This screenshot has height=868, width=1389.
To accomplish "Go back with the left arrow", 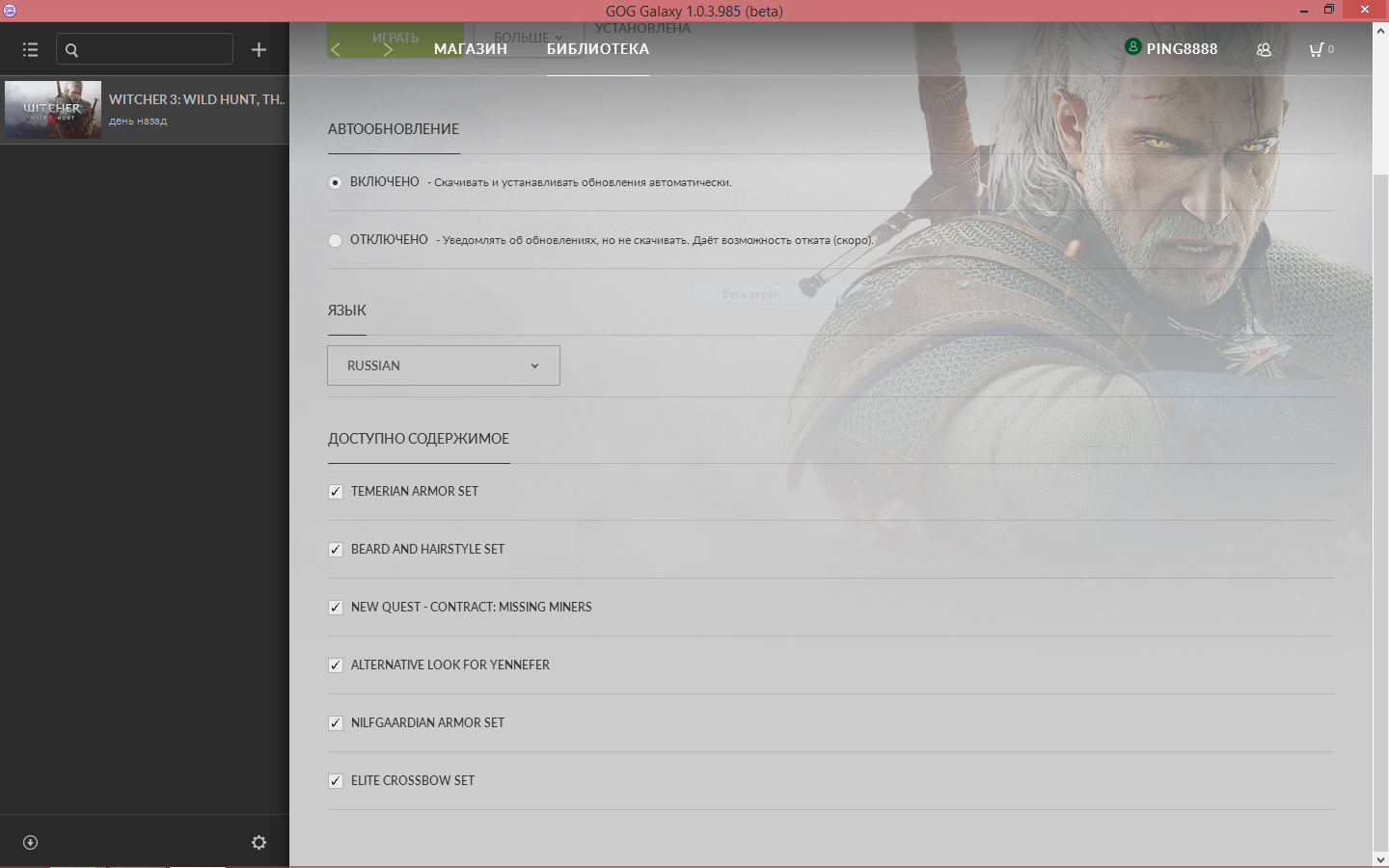I will pos(336,49).
